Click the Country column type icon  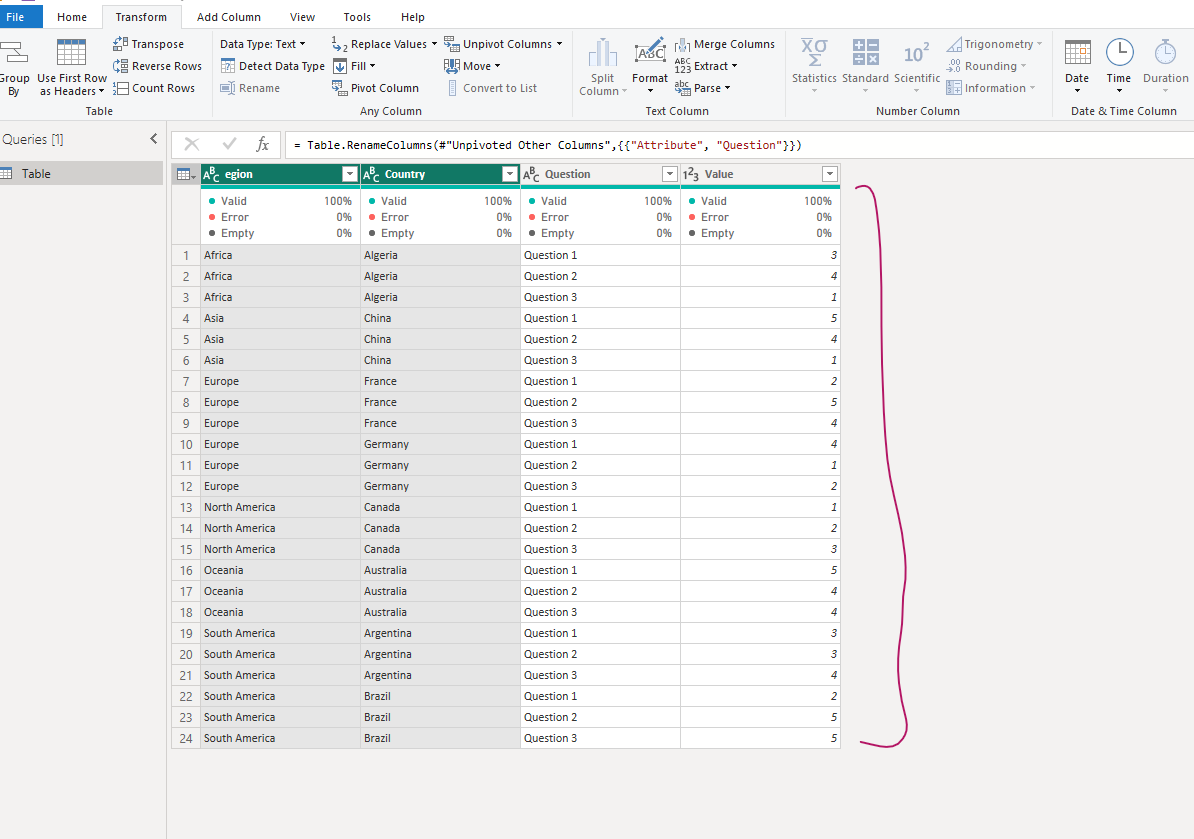372,175
